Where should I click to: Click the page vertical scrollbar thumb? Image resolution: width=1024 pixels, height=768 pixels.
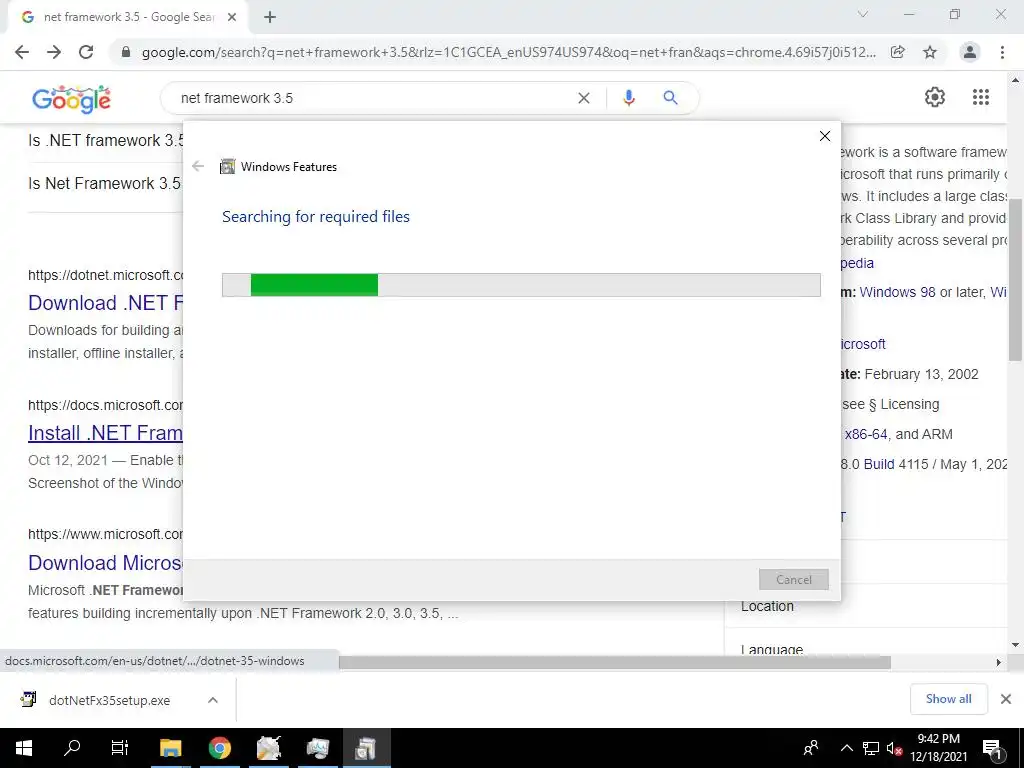click(1015, 280)
